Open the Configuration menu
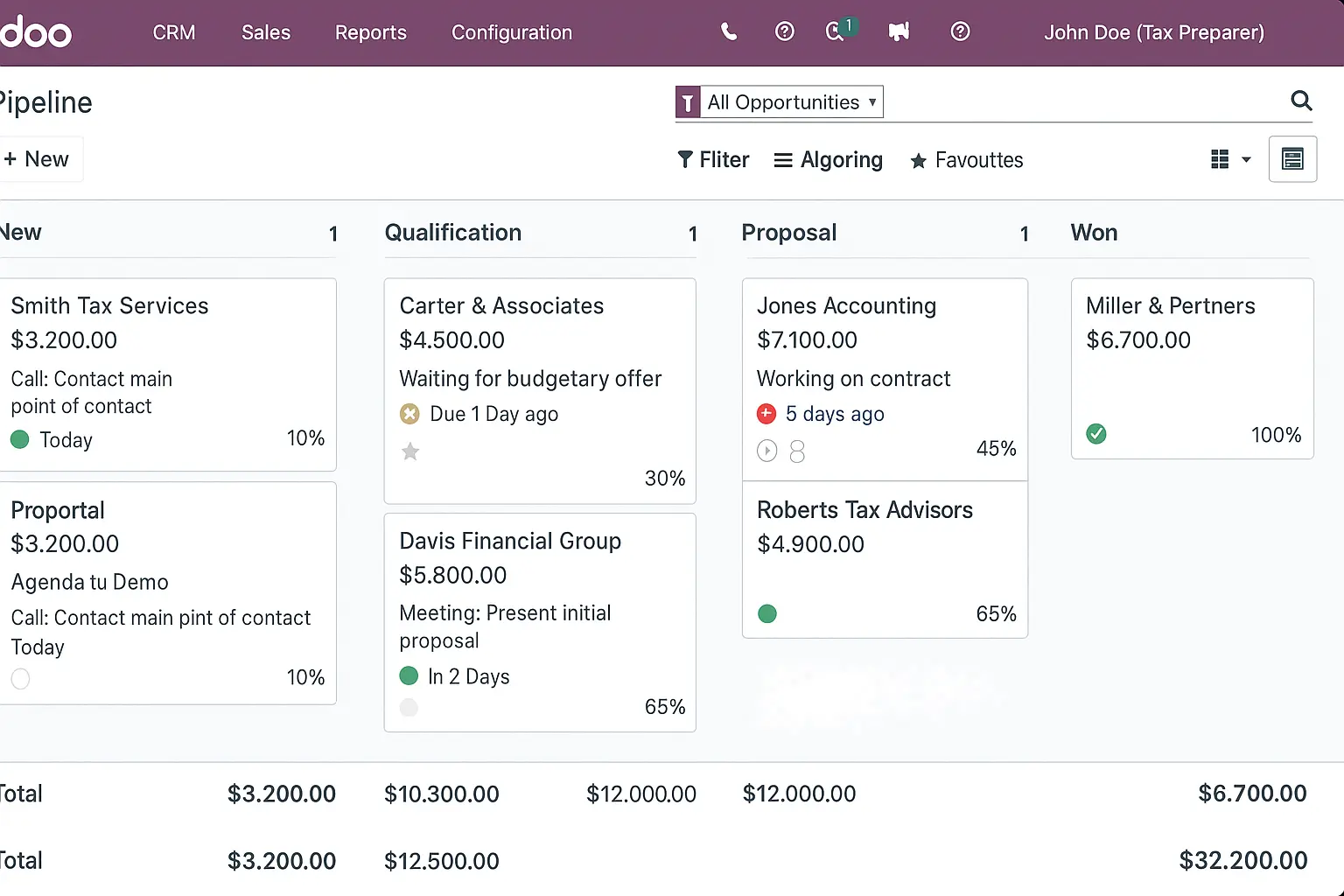Image resolution: width=1344 pixels, height=896 pixels. pos(511,32)
